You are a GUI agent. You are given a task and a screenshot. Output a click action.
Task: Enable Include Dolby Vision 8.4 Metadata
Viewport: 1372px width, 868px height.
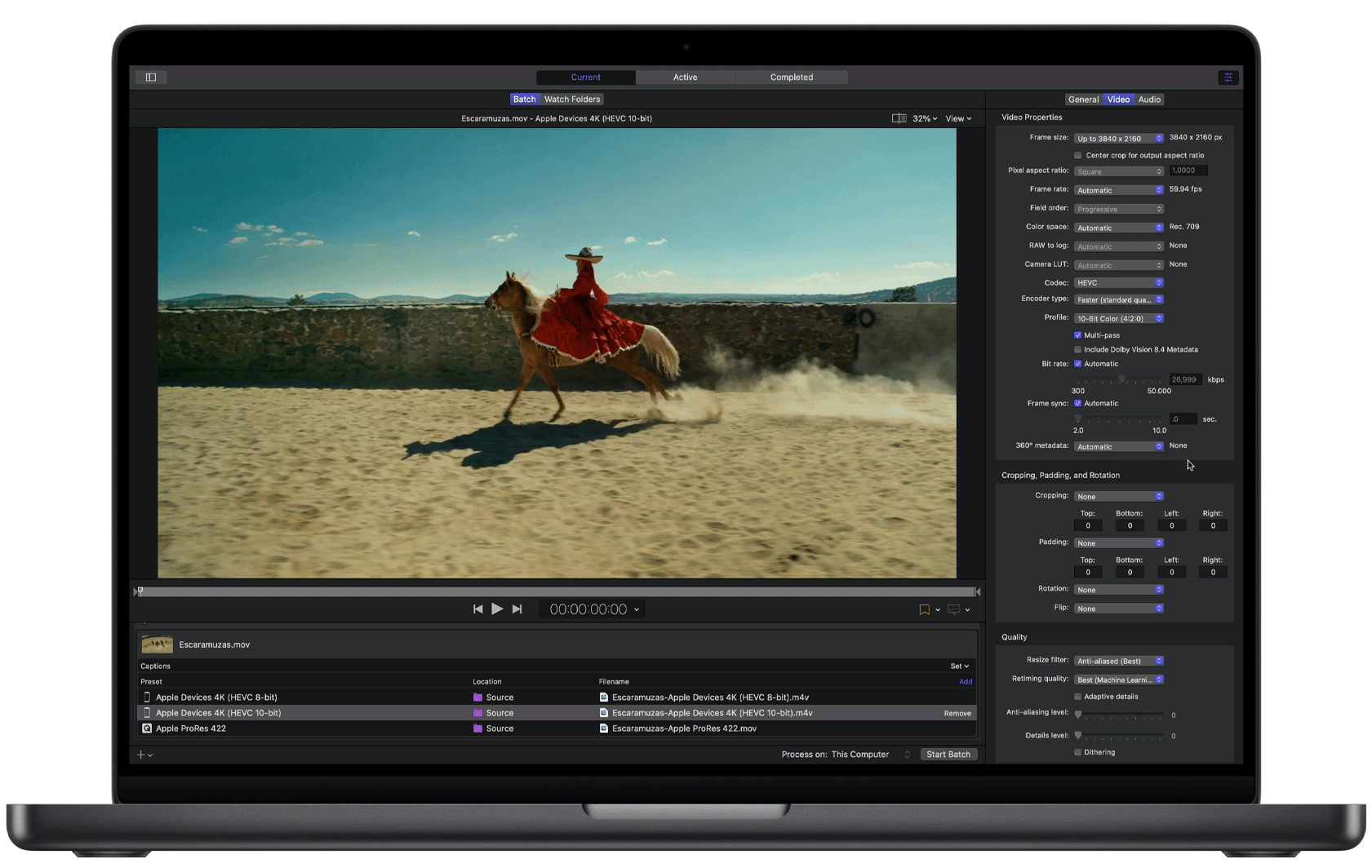[1078, 350]
